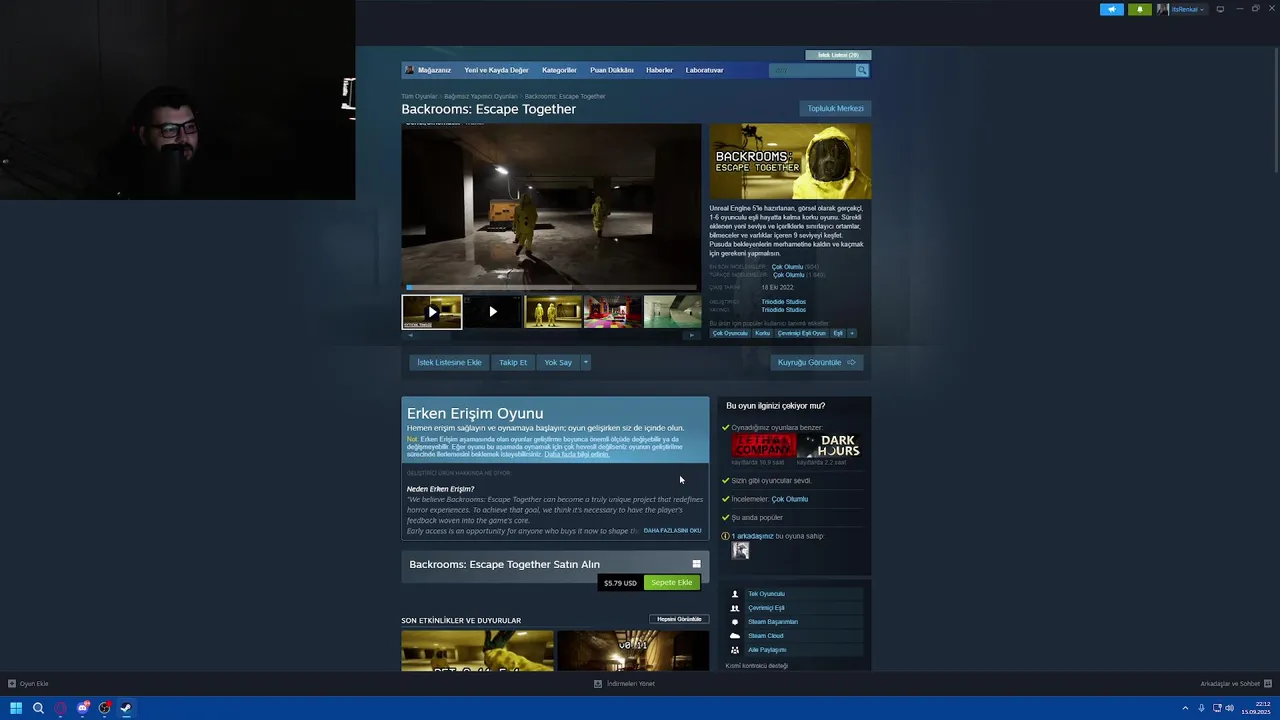This screenshot has height=720, width=1280.
Task: Open the green notifications bell
Action: [x=1140, y=9]
